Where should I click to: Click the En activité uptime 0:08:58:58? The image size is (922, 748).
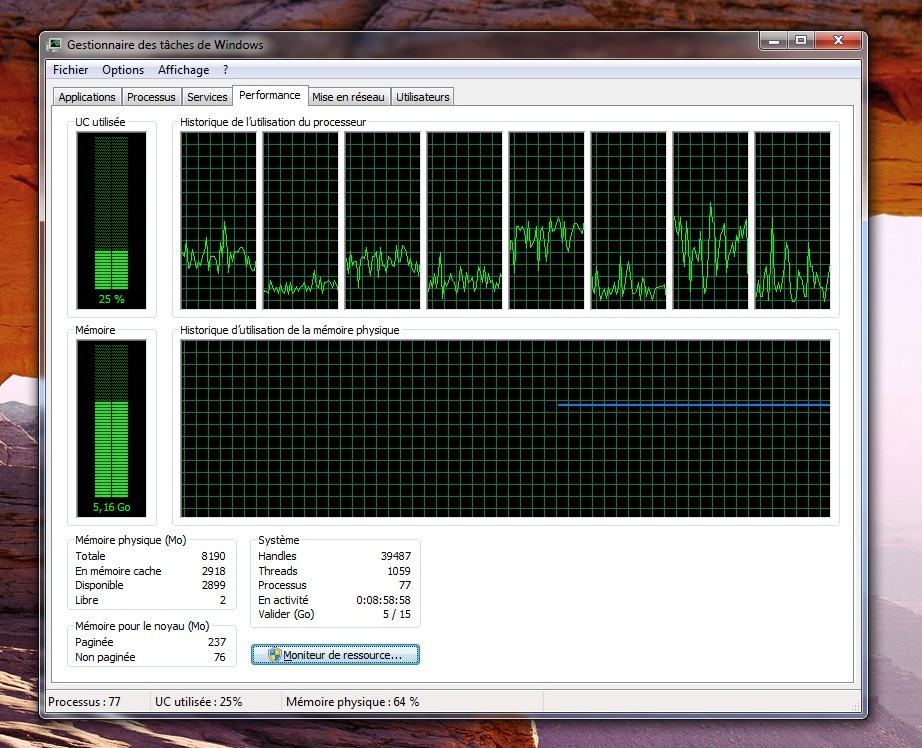point(383,600)
